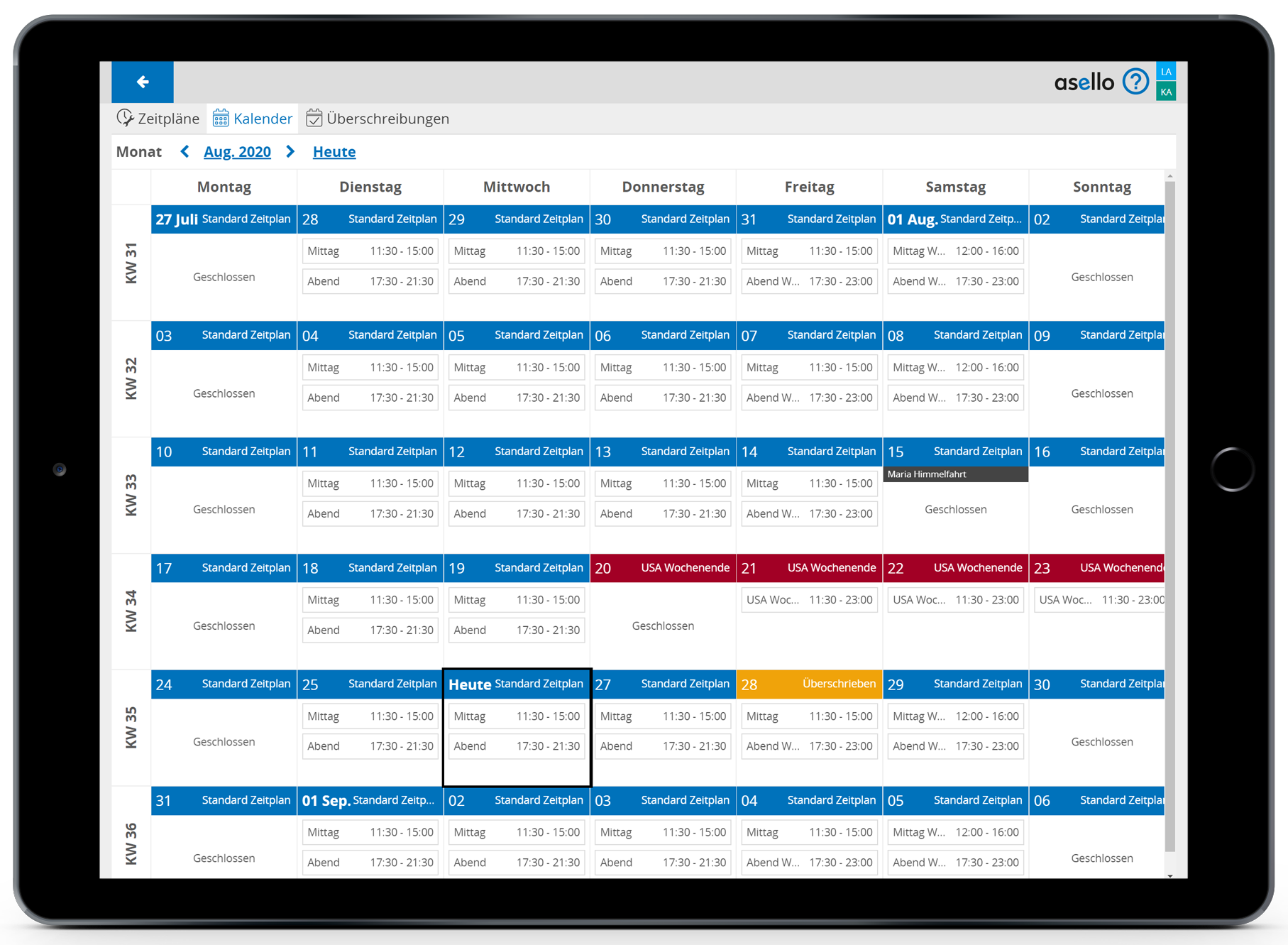Go to previous month with left chevron
This screenshot has width=1288, height=945.
click(x=185, y=151)
